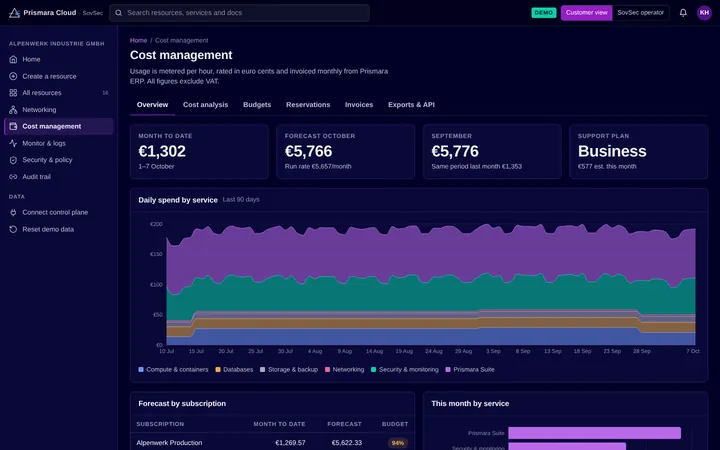Toggle Prismara Suite legend swatch

pyautogui.click(x=448, y=370)
